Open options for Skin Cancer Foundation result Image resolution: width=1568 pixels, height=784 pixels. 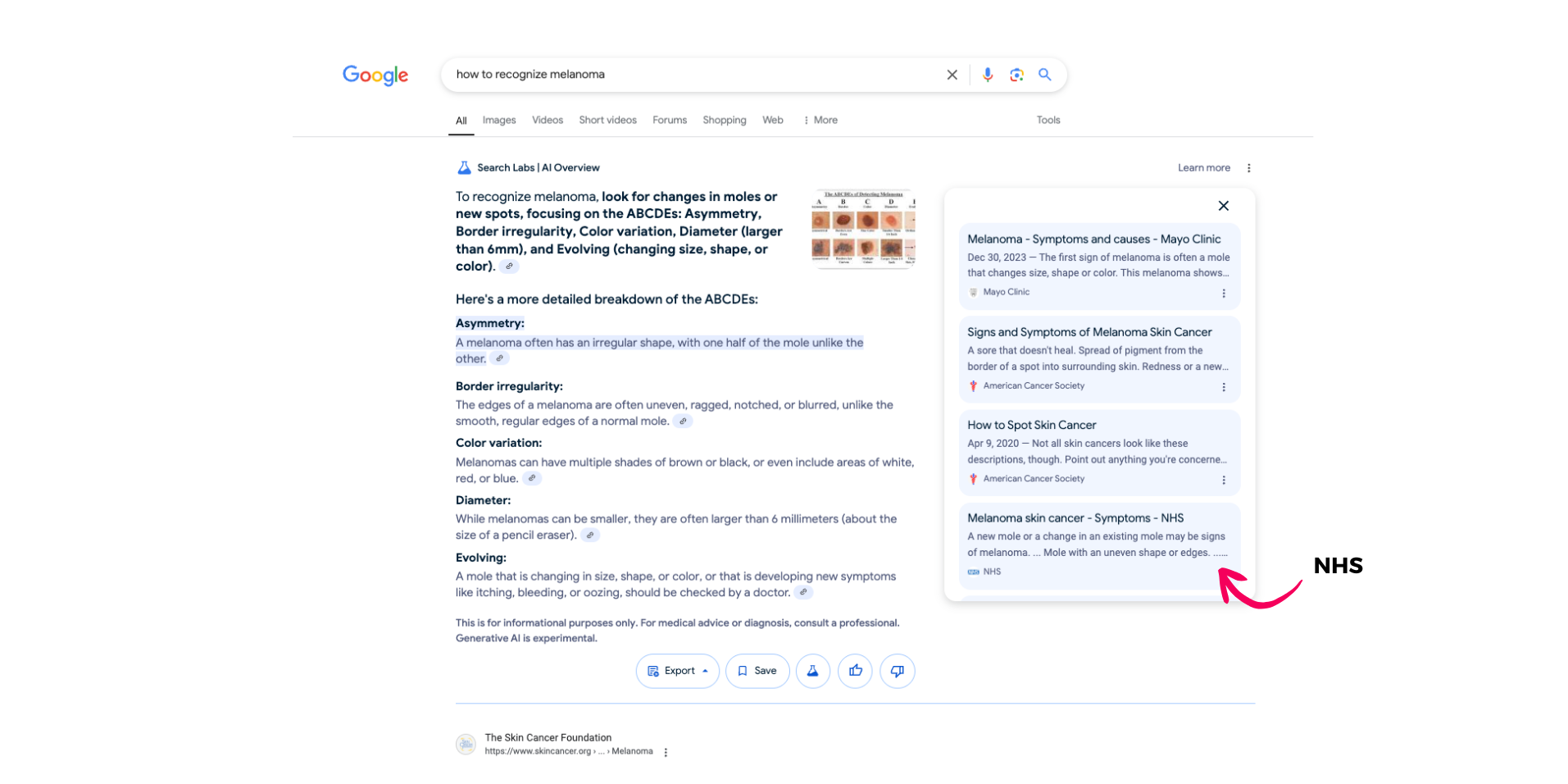[x=666, y=752]
